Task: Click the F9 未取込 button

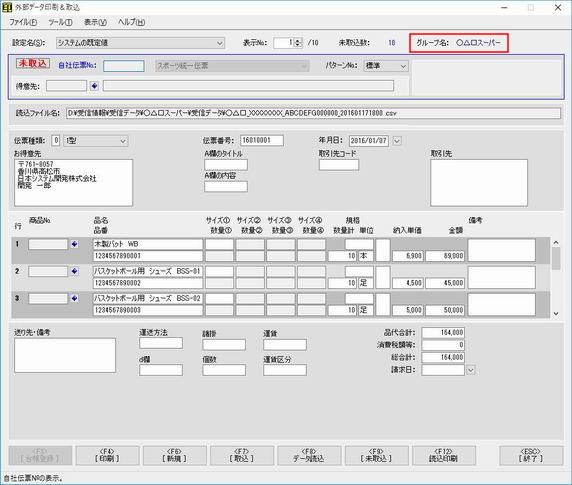Action: (x=376, y=455)
